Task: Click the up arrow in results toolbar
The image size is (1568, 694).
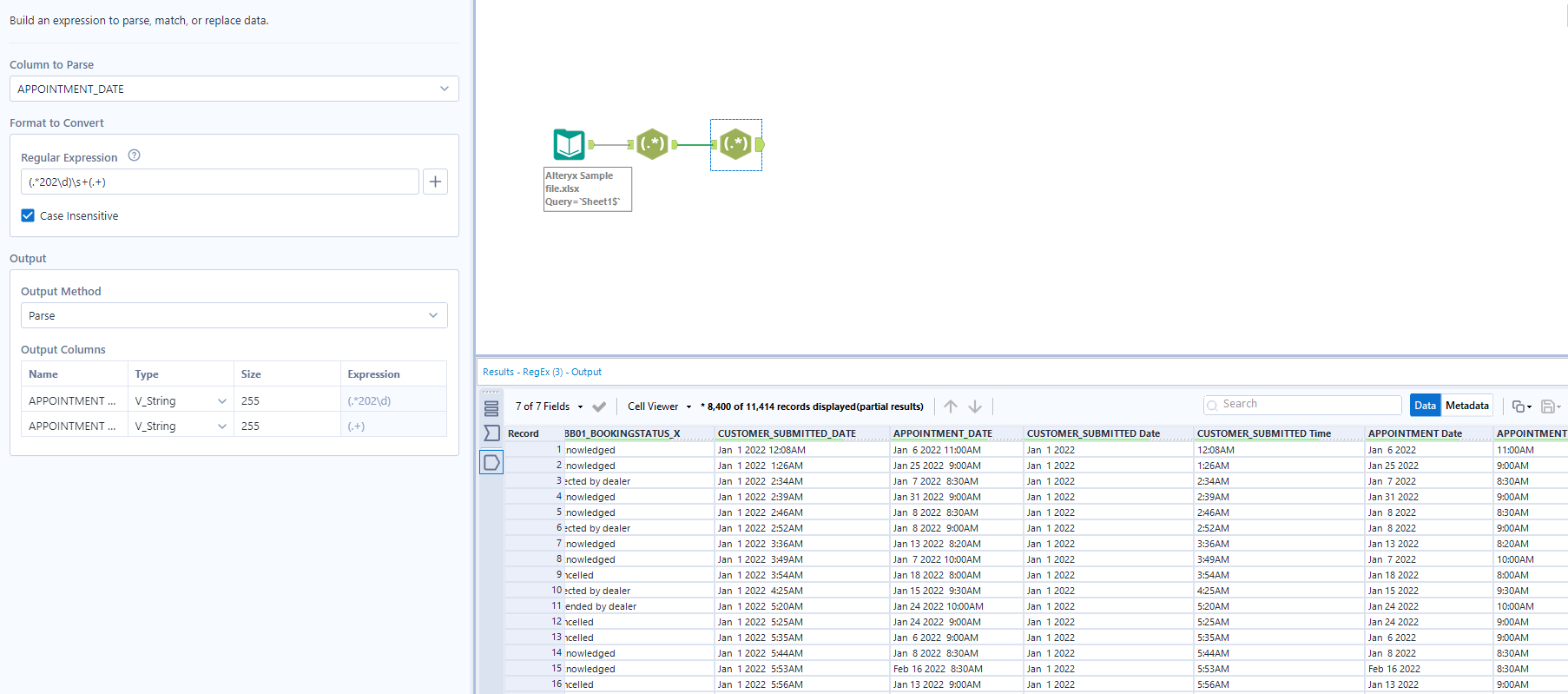Action: tap(951, 406)
